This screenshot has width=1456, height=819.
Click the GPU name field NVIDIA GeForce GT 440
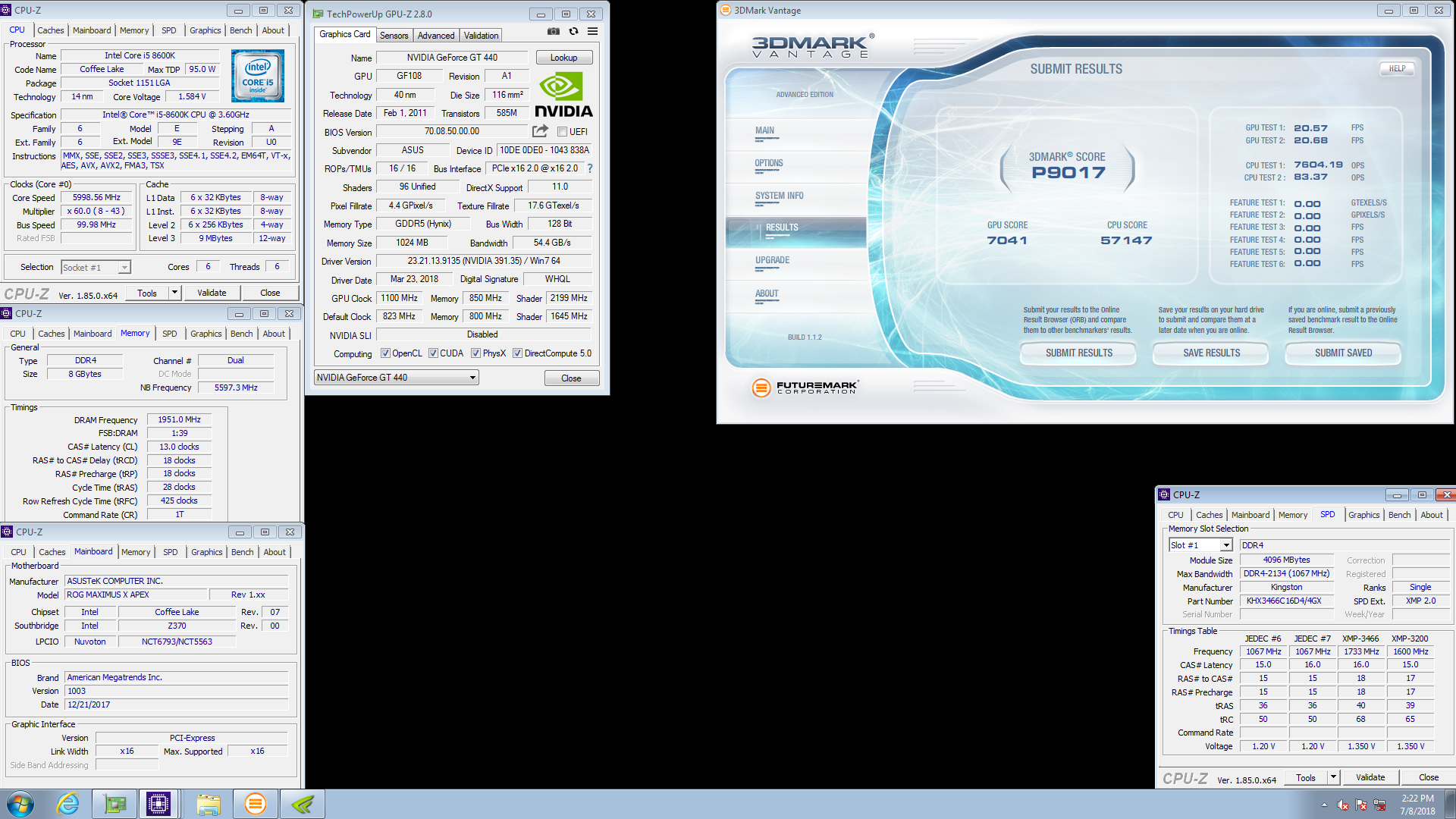pyautogui.click(x=452, y=58)
